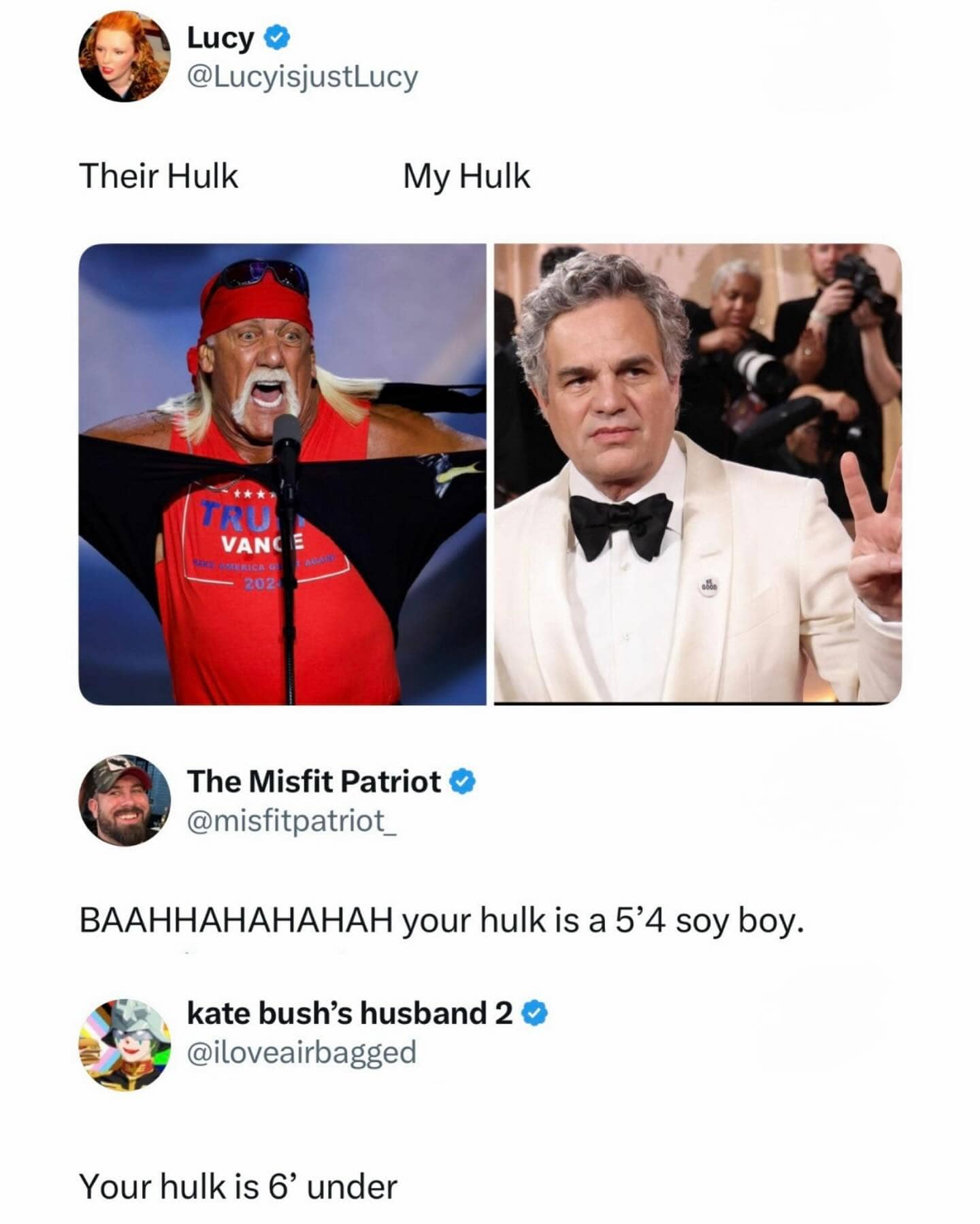Open kate bush's husband 2 avatar
The height and width of the screenshot is (1224, 980).
[125, 1044]
